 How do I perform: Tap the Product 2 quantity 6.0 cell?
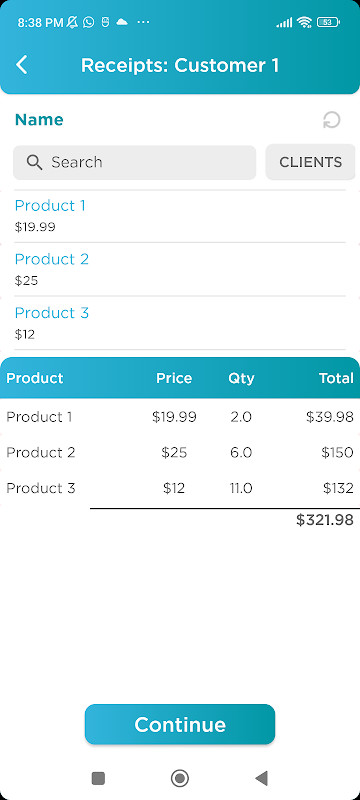click(x=241, y=453)
